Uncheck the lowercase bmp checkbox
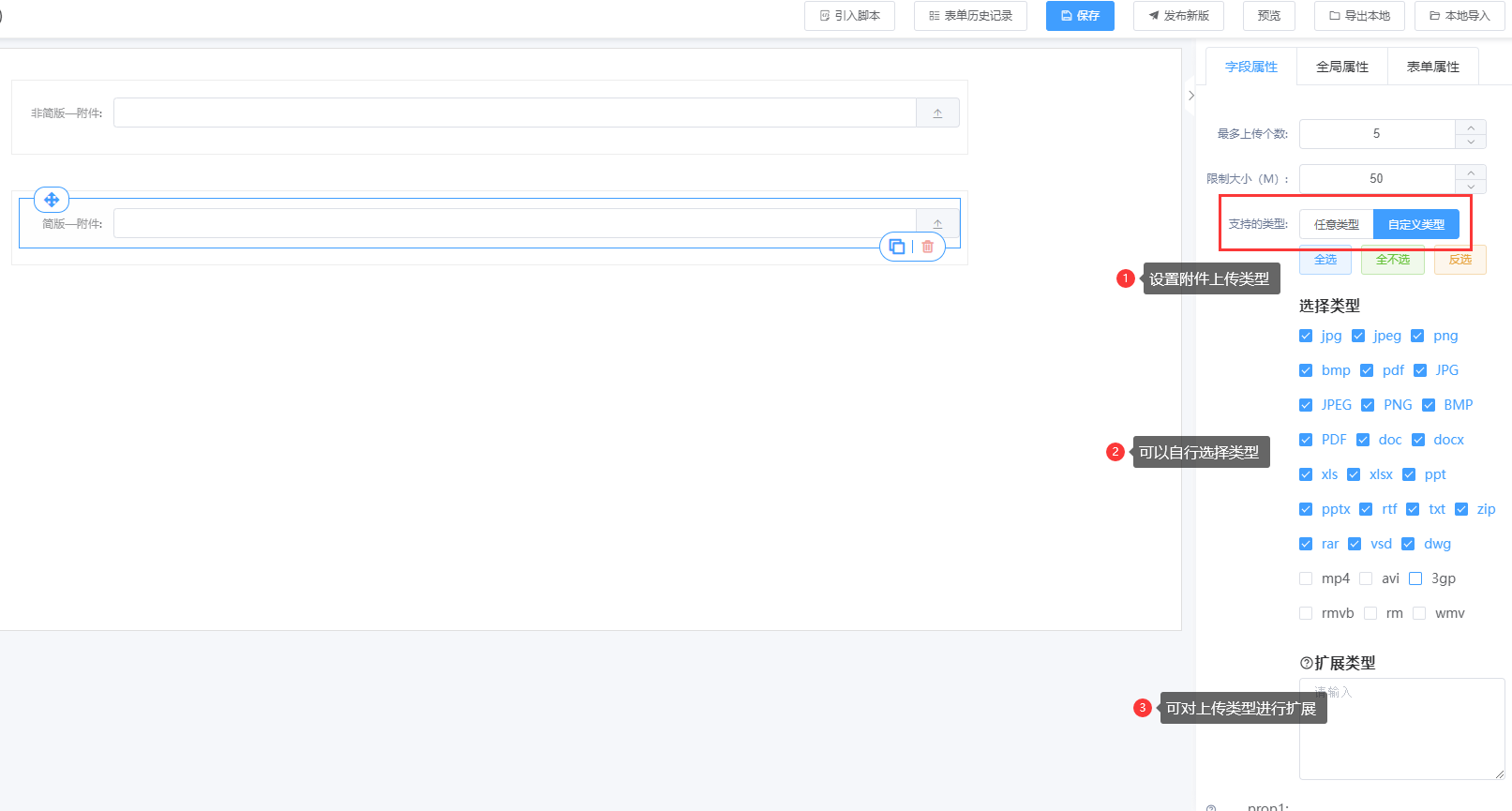 1306,370
